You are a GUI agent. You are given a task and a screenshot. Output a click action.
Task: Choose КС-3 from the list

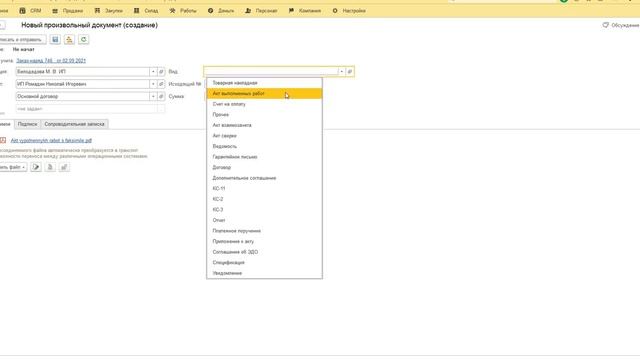point(264,210)
